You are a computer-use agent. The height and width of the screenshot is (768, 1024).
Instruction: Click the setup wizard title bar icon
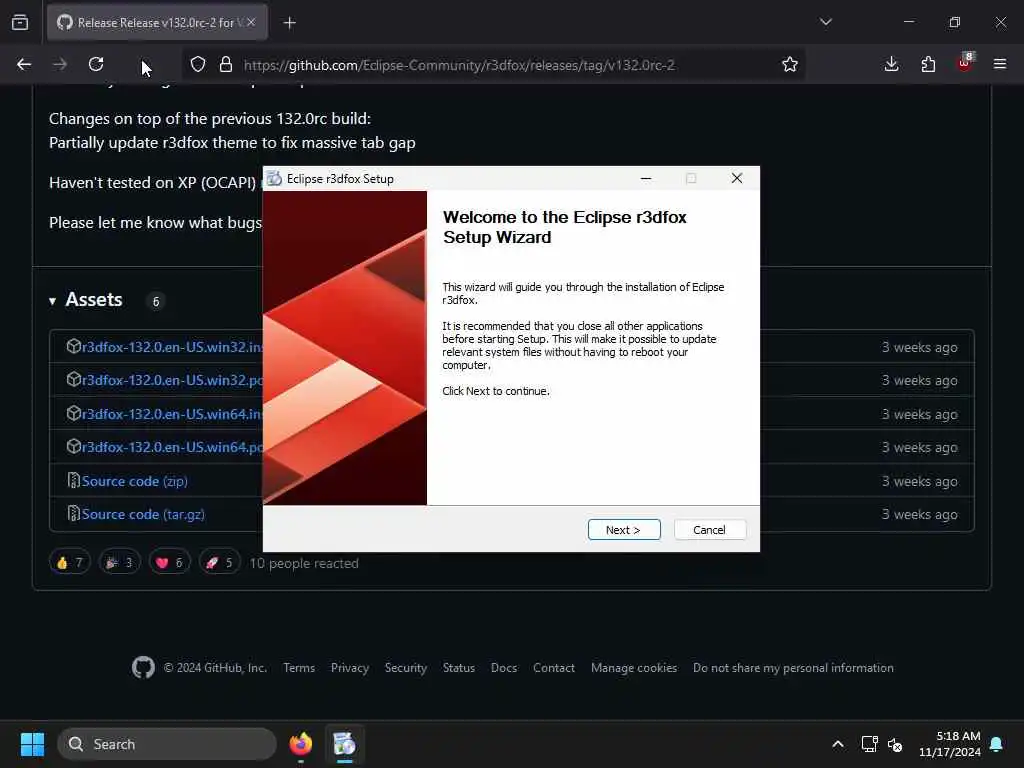coord(274,178)
